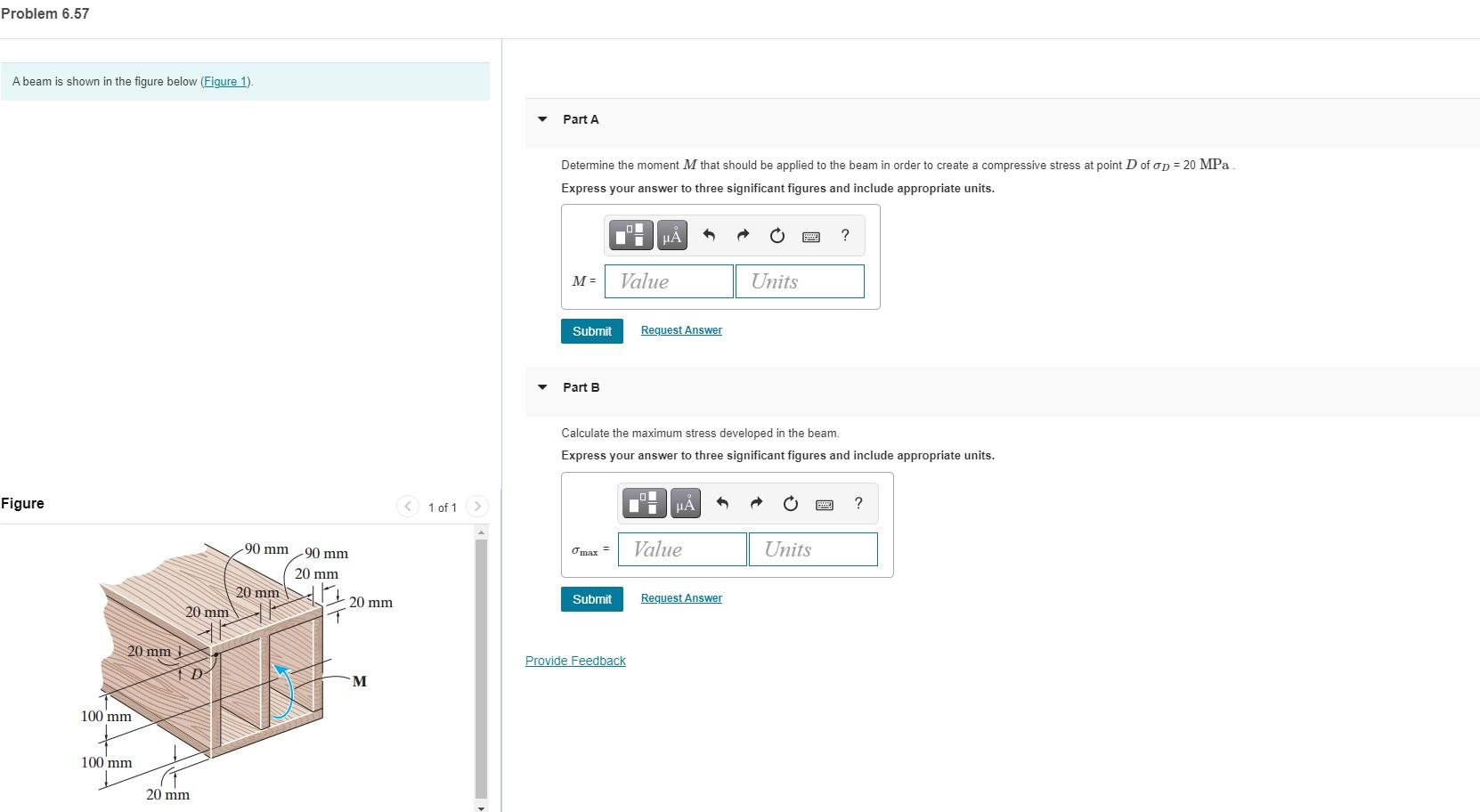The image size is (1480, 812).
Task: Open templates button in Part B toolbar
Action: coord(645,504)
